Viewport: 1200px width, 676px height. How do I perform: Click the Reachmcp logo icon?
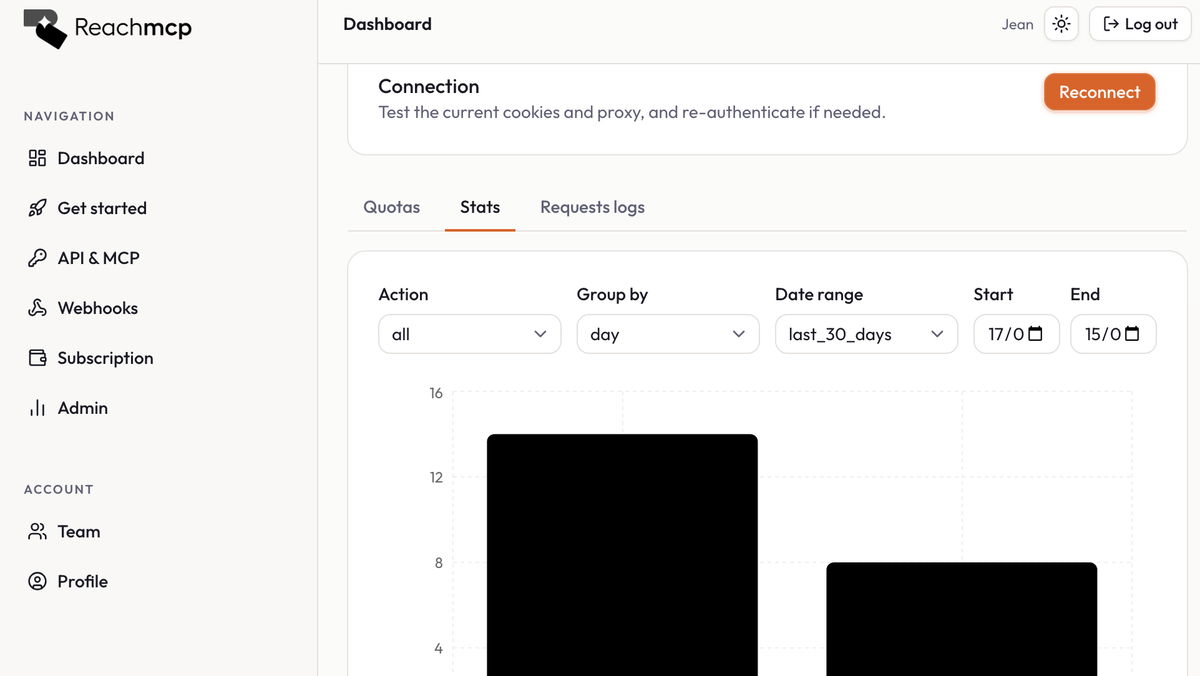45,29
